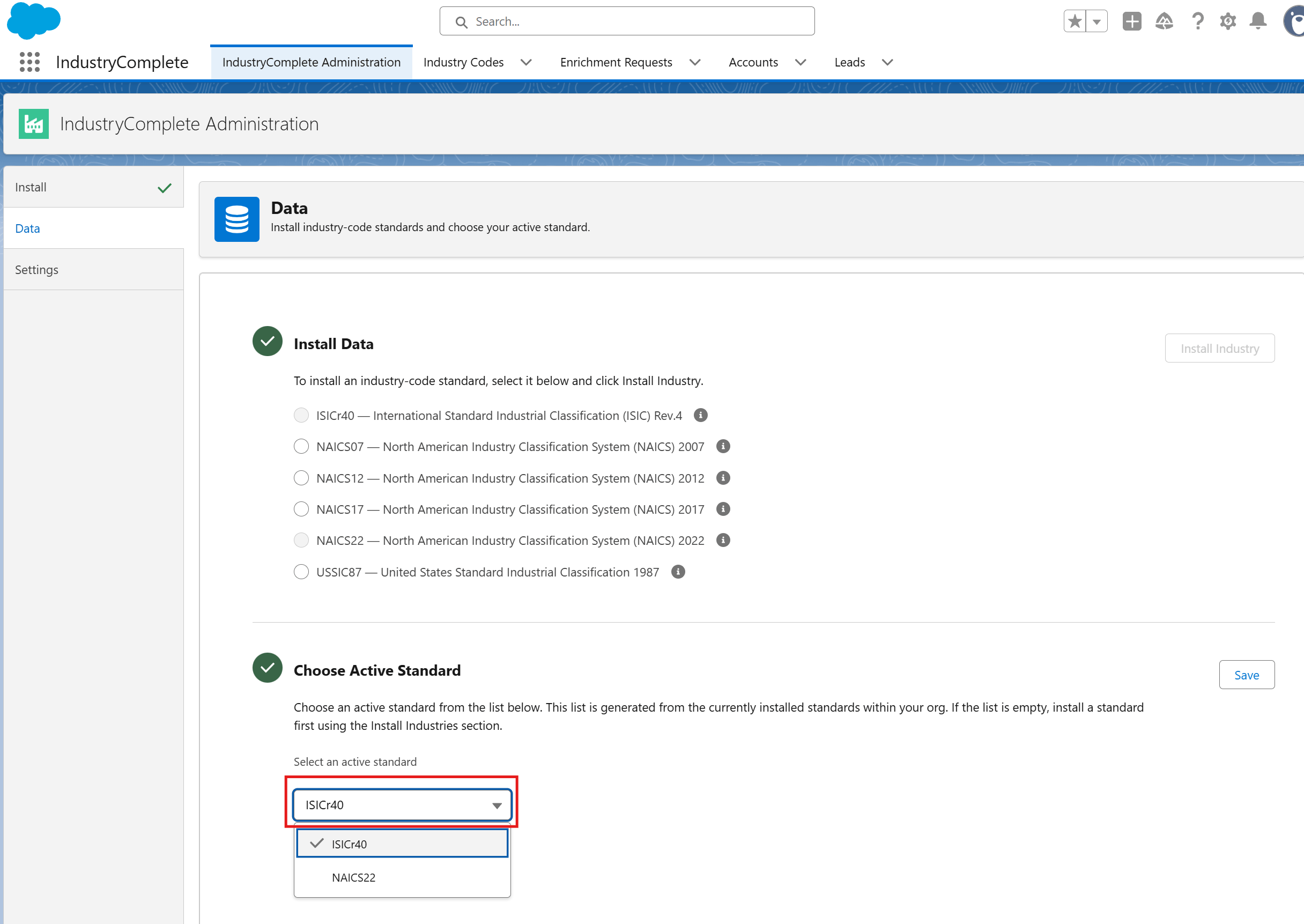Switch to IndustryComplete Administration tab
1304x924 pixels.
click(311, 63)
